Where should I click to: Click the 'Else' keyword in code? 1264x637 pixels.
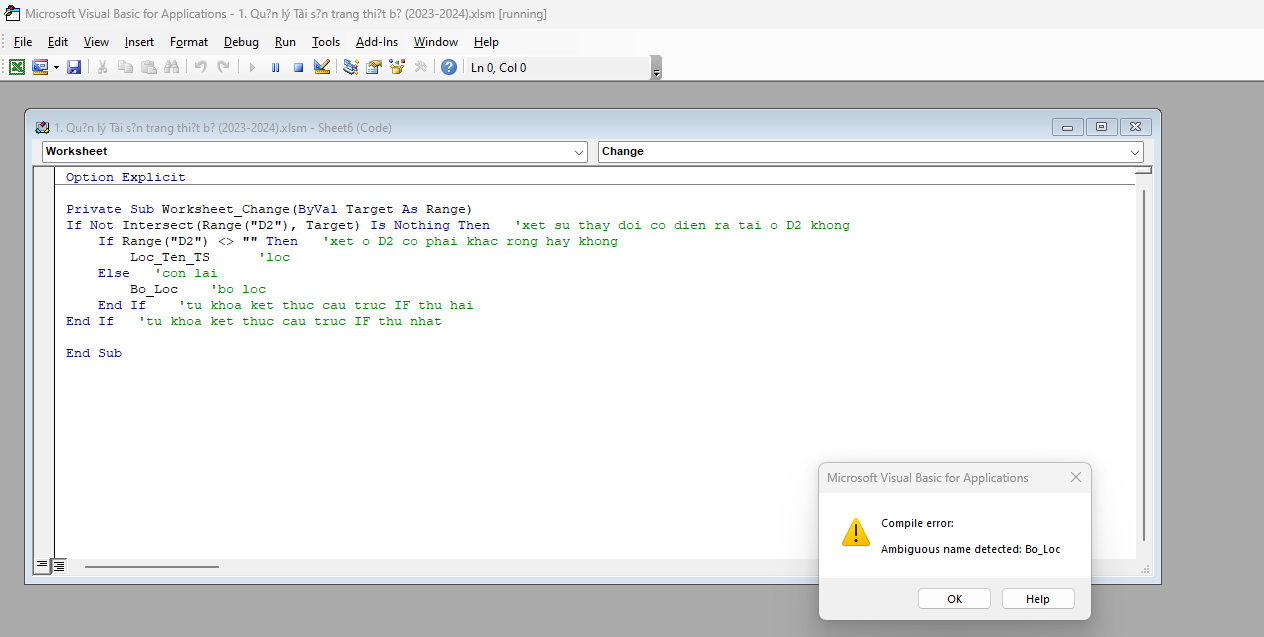(114, 273)
